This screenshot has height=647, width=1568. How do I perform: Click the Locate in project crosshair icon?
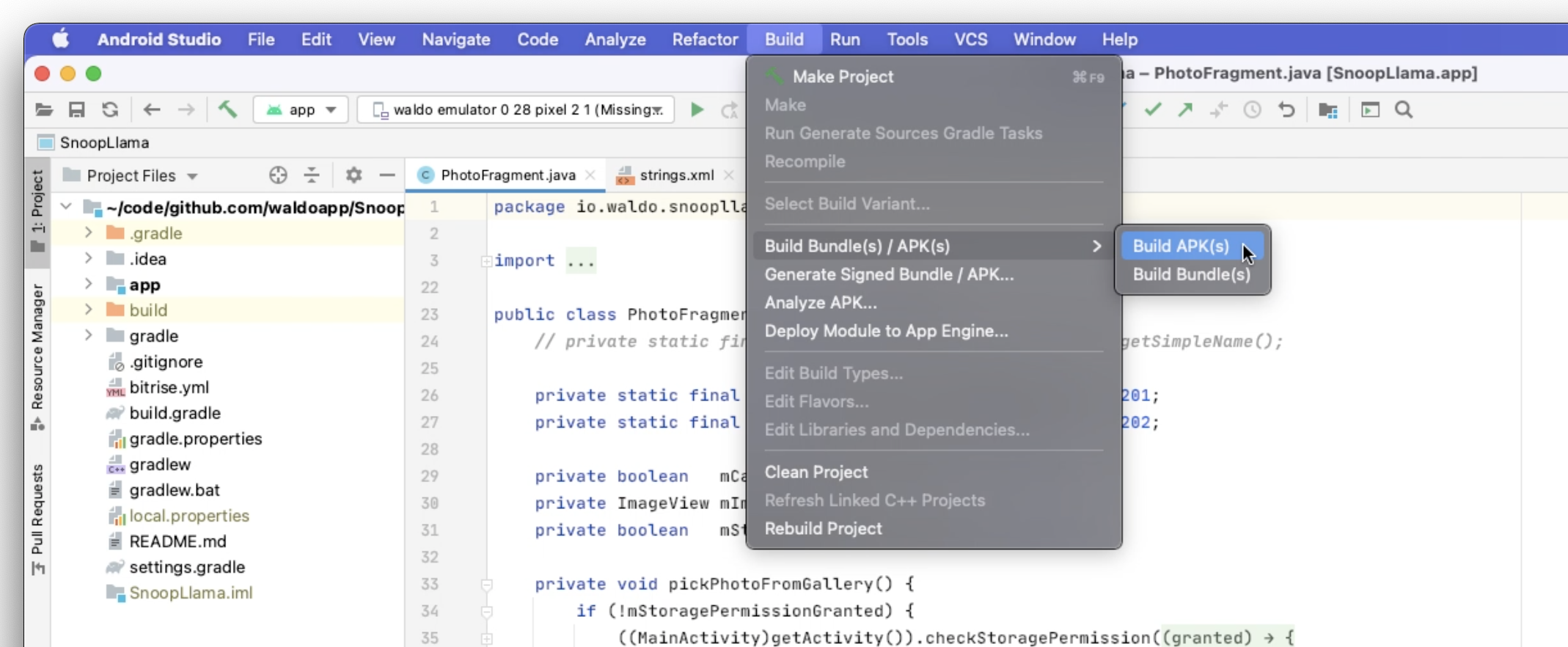pyautogui.click(x=278, y=175)
